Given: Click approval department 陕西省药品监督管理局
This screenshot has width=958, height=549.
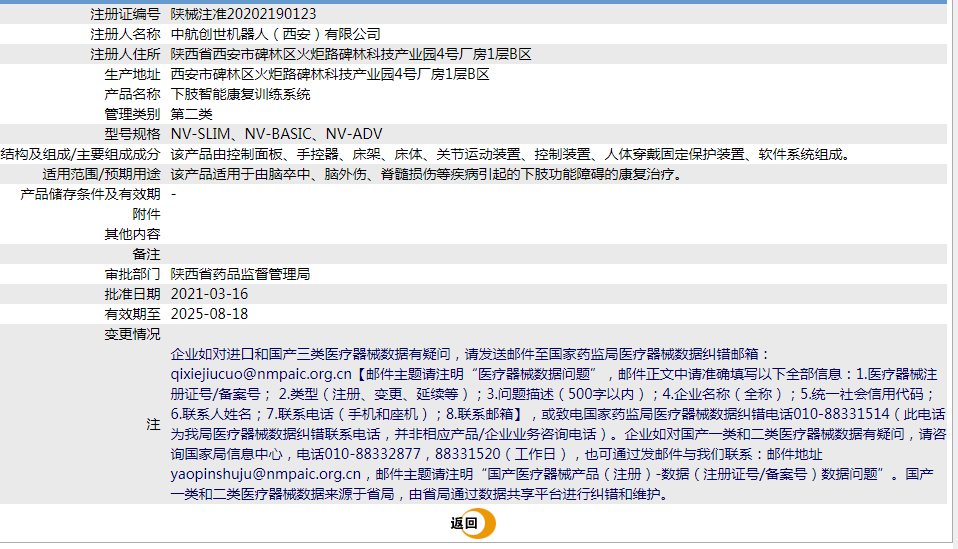Looking at the screenshot, I should [240, 274].
